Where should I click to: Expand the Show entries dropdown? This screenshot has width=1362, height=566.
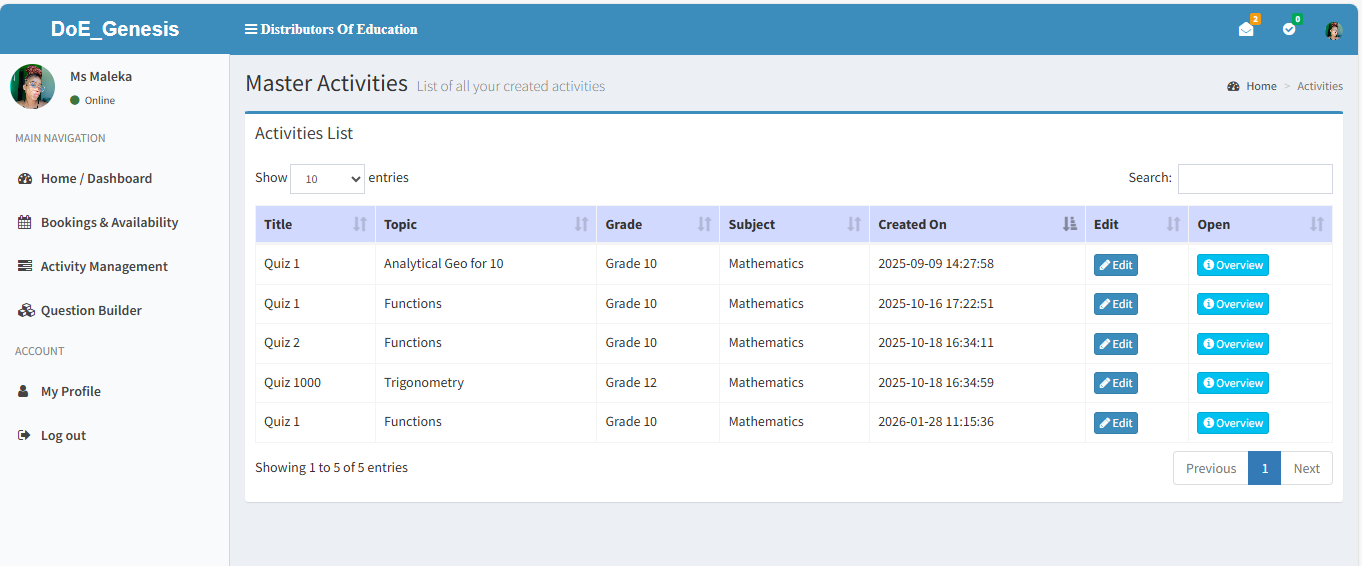point(327,179)
